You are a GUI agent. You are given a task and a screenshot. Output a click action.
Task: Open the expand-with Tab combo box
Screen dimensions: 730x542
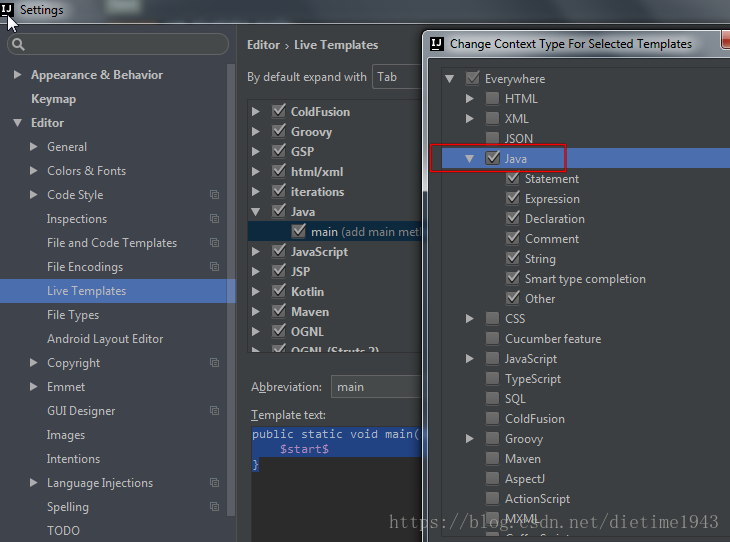coord(396,77)
